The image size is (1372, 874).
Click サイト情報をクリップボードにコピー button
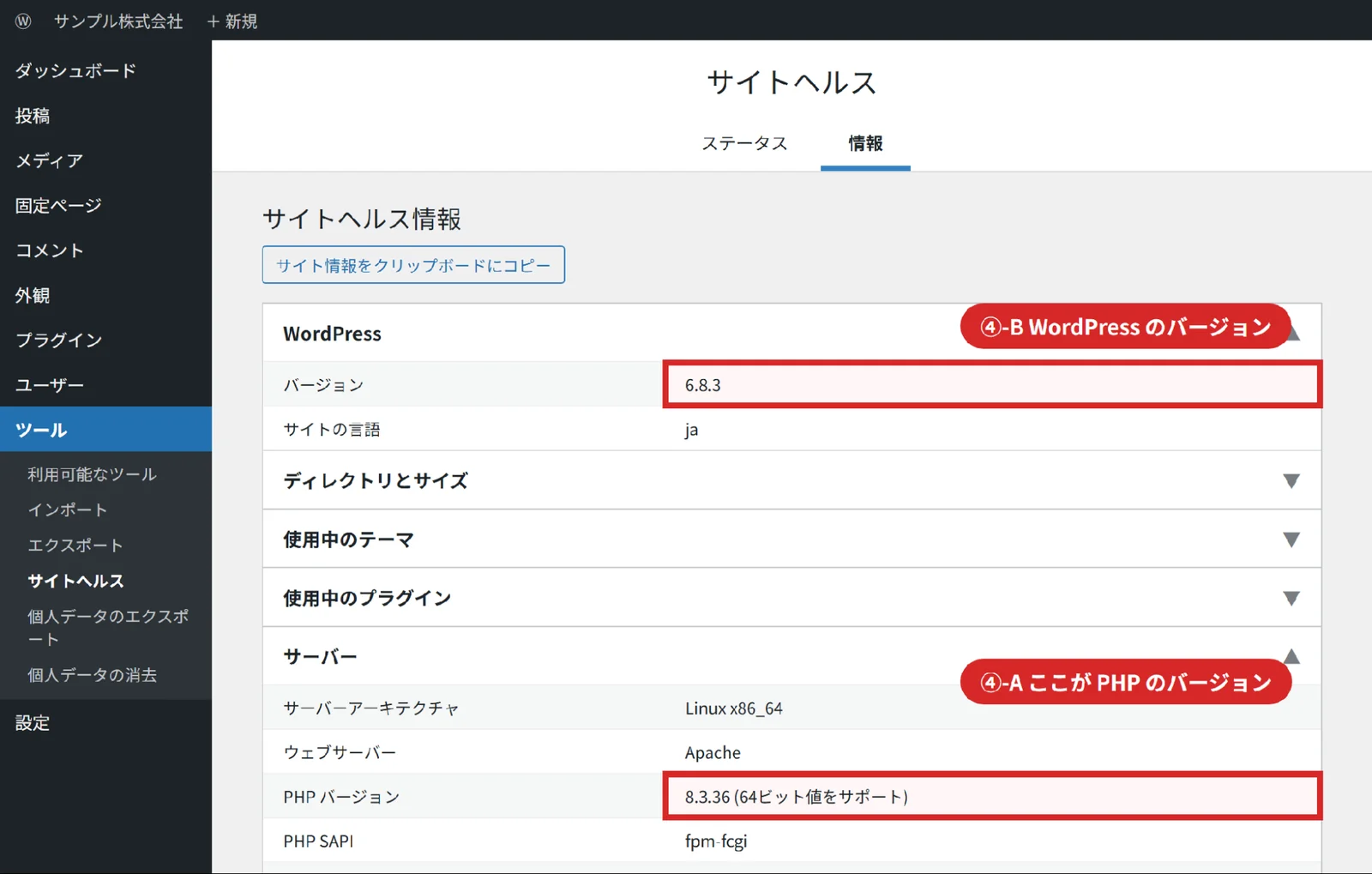click(x=413, y=265)
